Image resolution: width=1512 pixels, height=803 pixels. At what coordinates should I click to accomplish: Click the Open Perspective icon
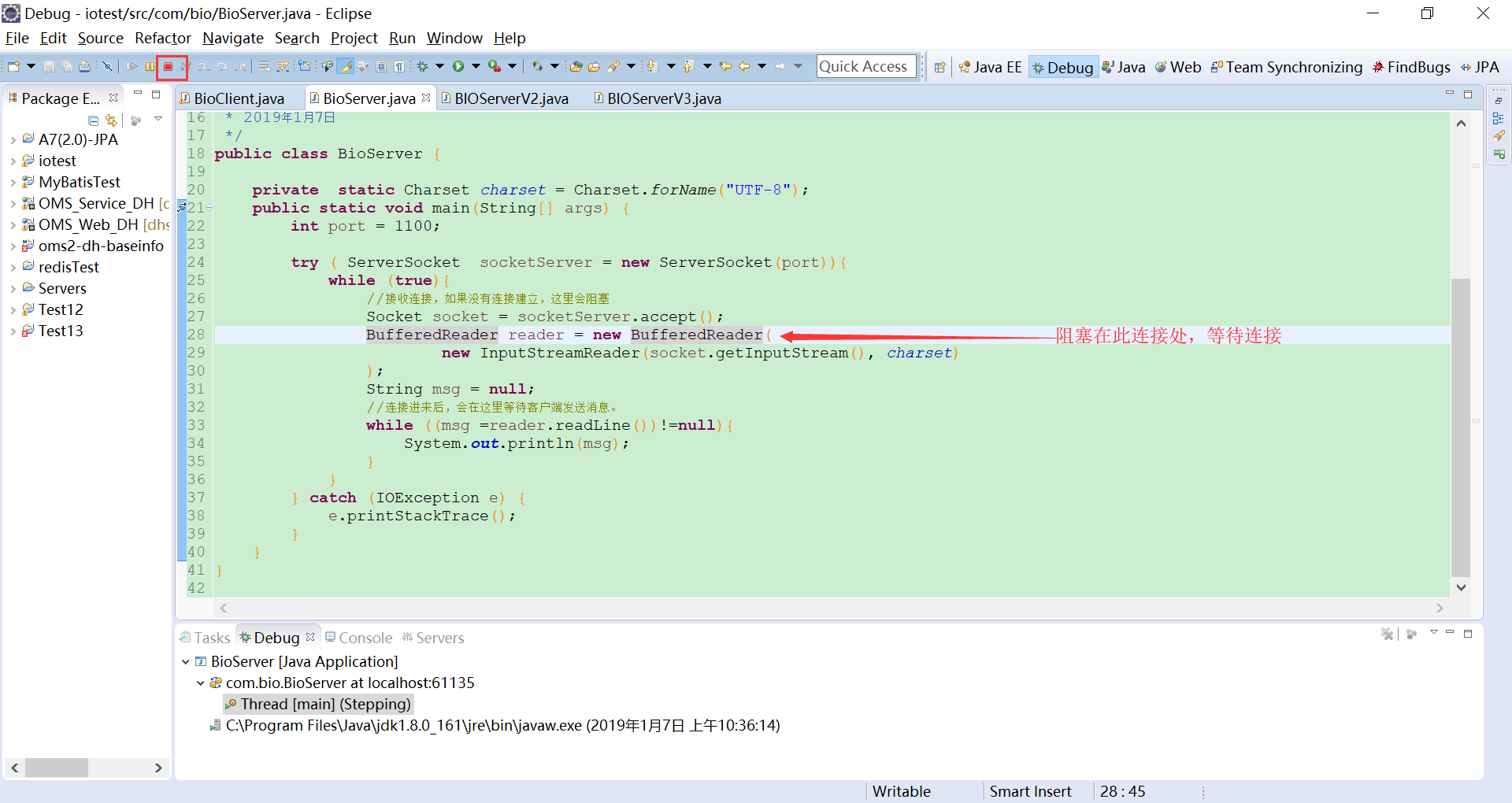(x=939, y=67)
